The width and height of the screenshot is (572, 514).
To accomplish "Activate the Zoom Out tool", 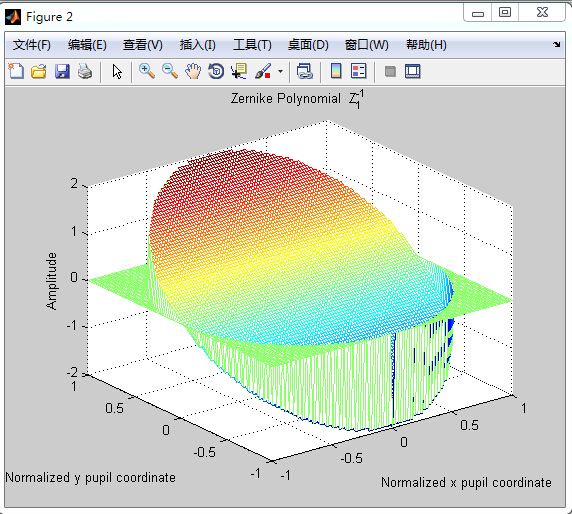I will pos(170,71).
